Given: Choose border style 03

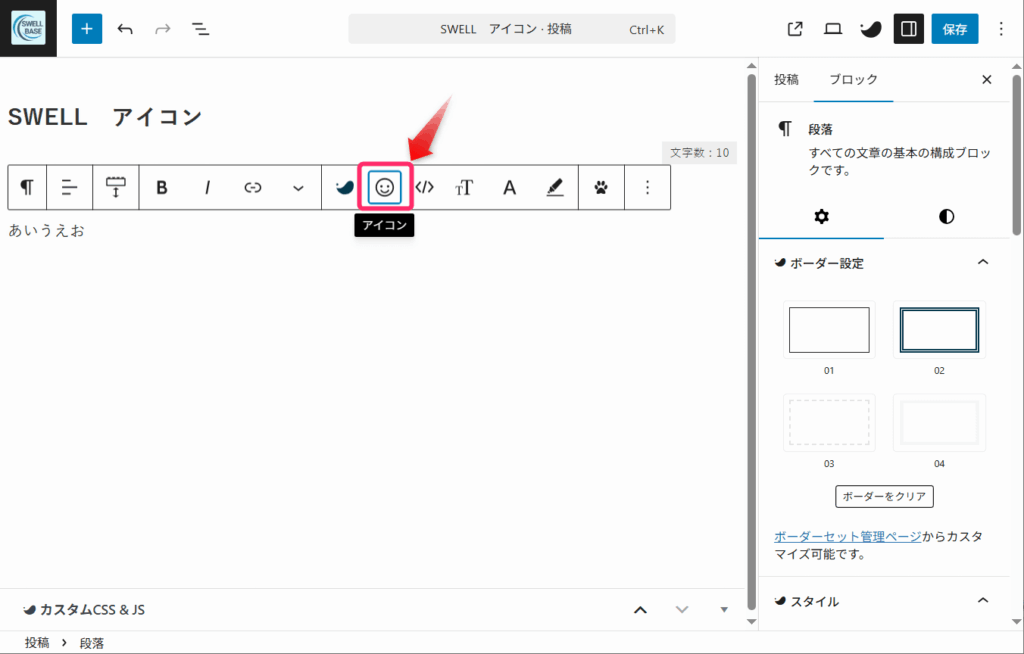Looking at the screenshot, I should pyautogui.click(x=829, y=423).
